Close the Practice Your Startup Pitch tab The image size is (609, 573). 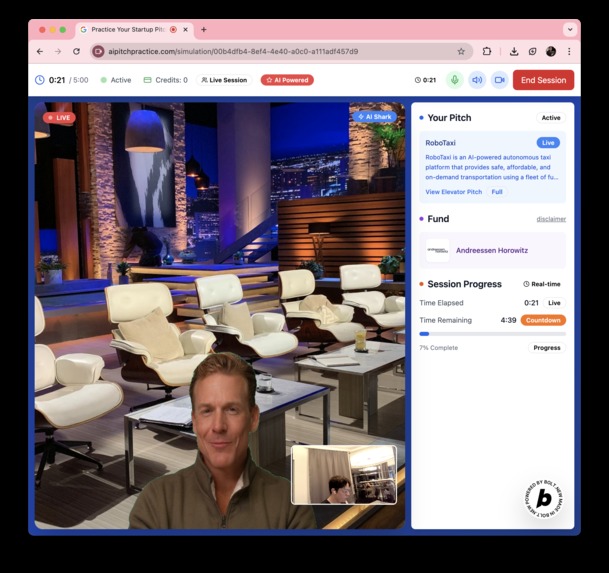point(186,30)
